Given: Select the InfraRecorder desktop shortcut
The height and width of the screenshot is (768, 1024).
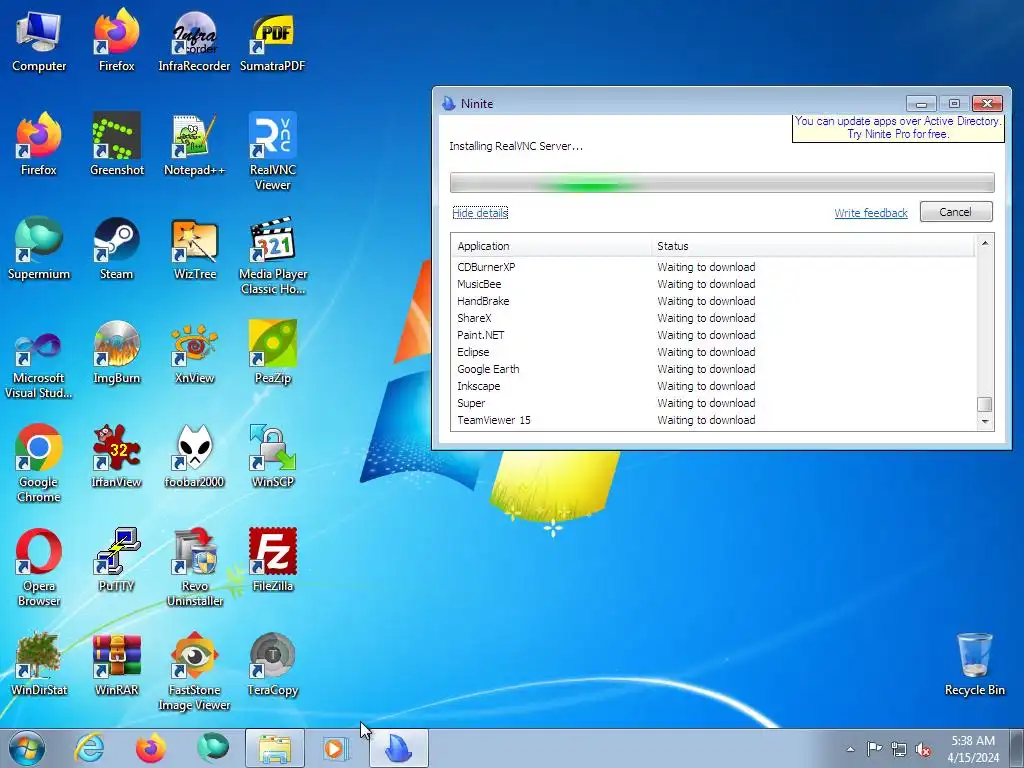Looking at the screenshot, I should point(194,42).
